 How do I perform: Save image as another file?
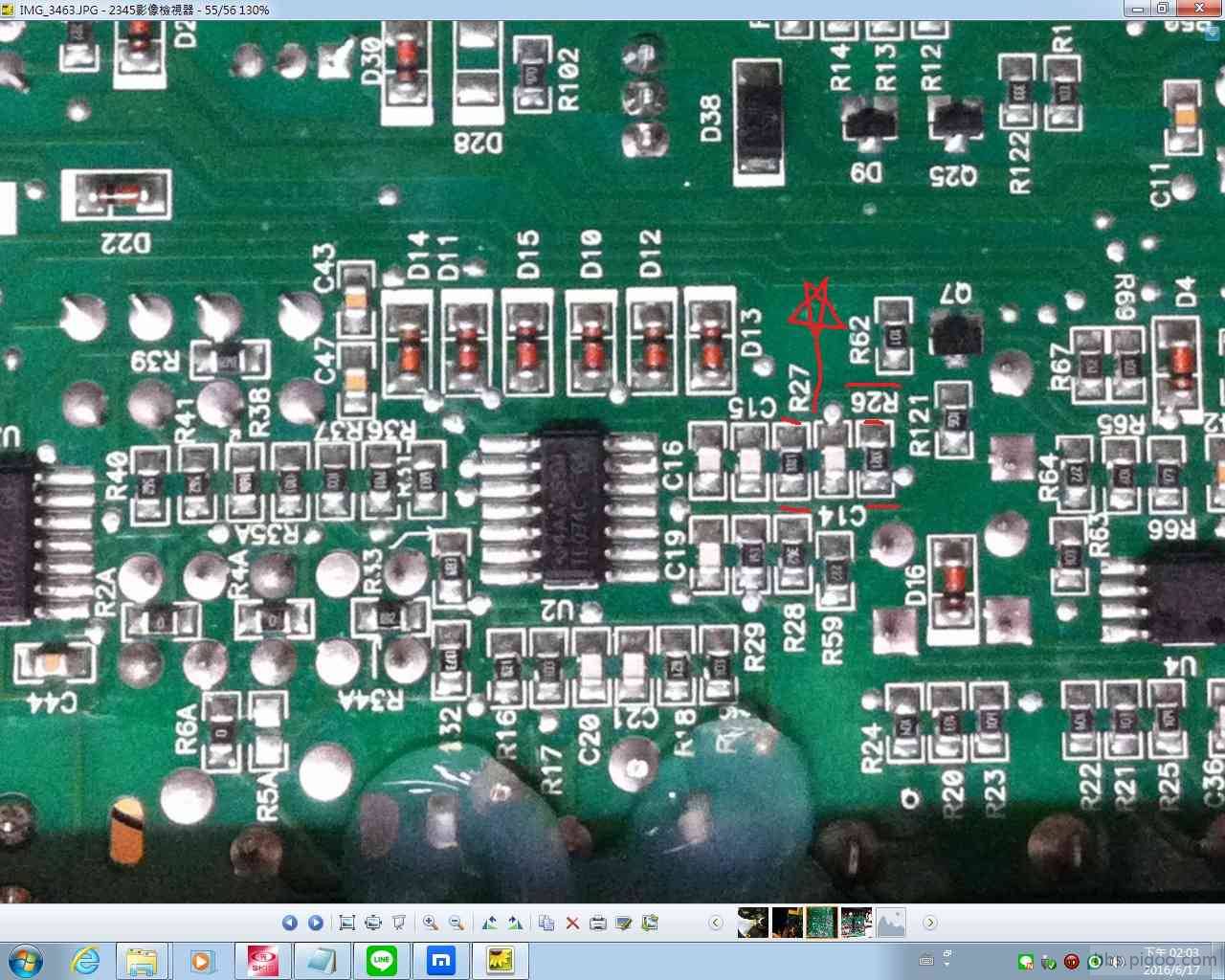click(x=650, y=923)
